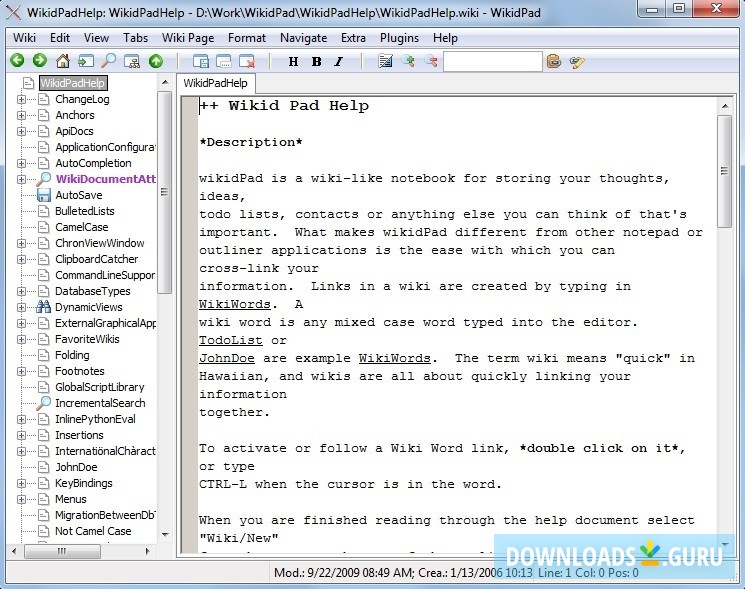Select the BulletedLists tree item

pos(85,211)
